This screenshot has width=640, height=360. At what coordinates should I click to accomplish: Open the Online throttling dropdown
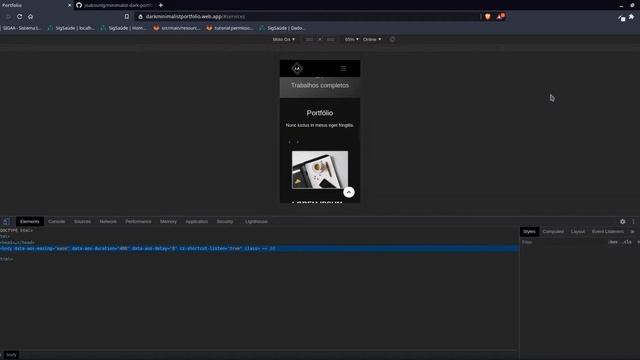pos(372,40)
